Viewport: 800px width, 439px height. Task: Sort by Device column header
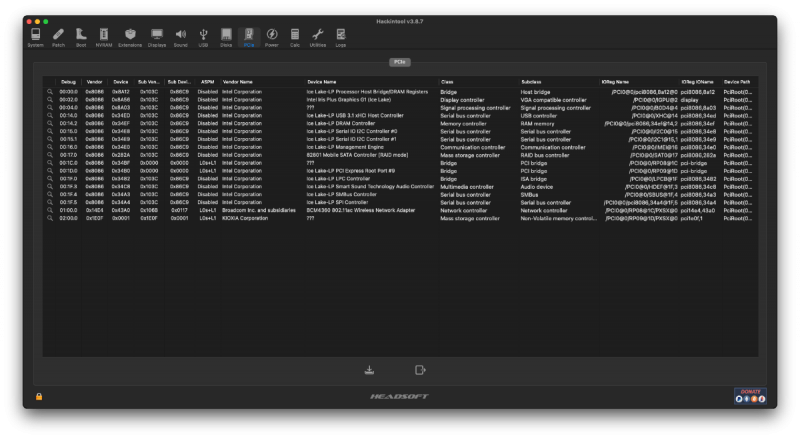121,82
